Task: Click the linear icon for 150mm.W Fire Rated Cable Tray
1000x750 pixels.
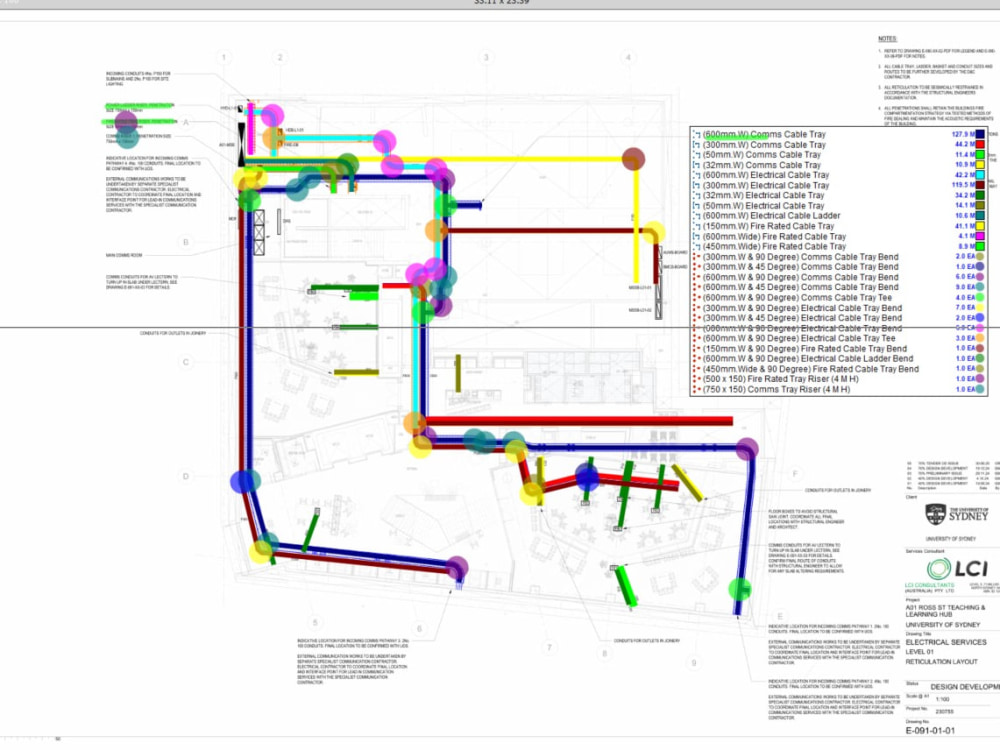Action: click(x=697, y=226)
